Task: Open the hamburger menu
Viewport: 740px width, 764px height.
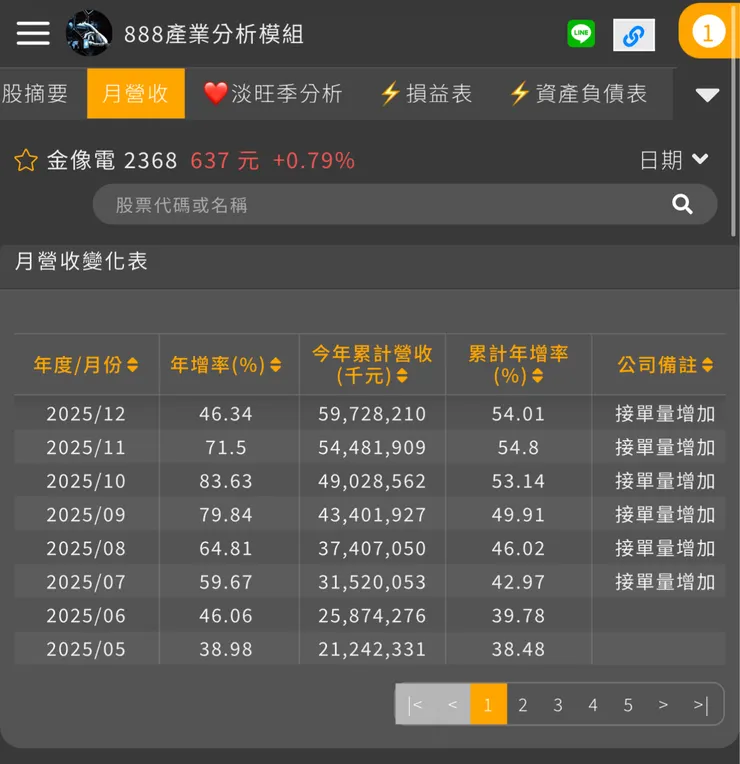Action: 33,34
